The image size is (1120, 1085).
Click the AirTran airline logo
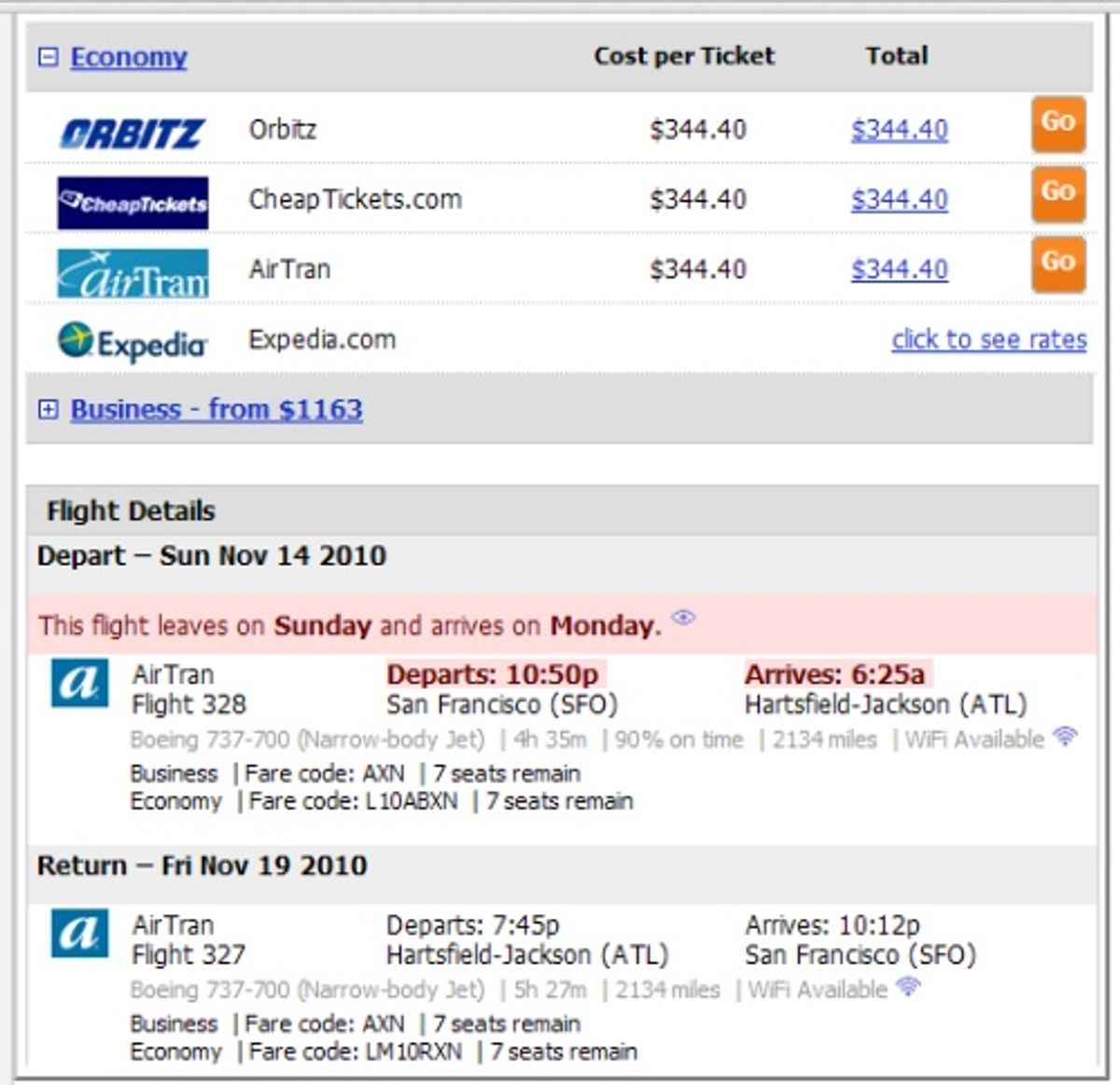[x=133, y=269]
